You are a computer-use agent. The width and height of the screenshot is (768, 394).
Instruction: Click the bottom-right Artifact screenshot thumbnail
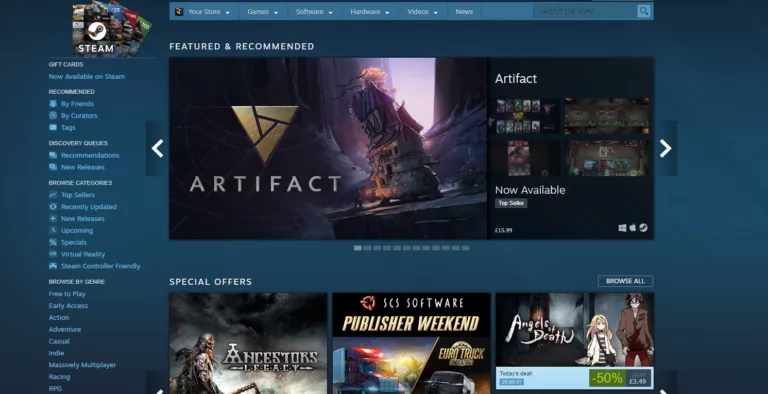tap(607, 158)
